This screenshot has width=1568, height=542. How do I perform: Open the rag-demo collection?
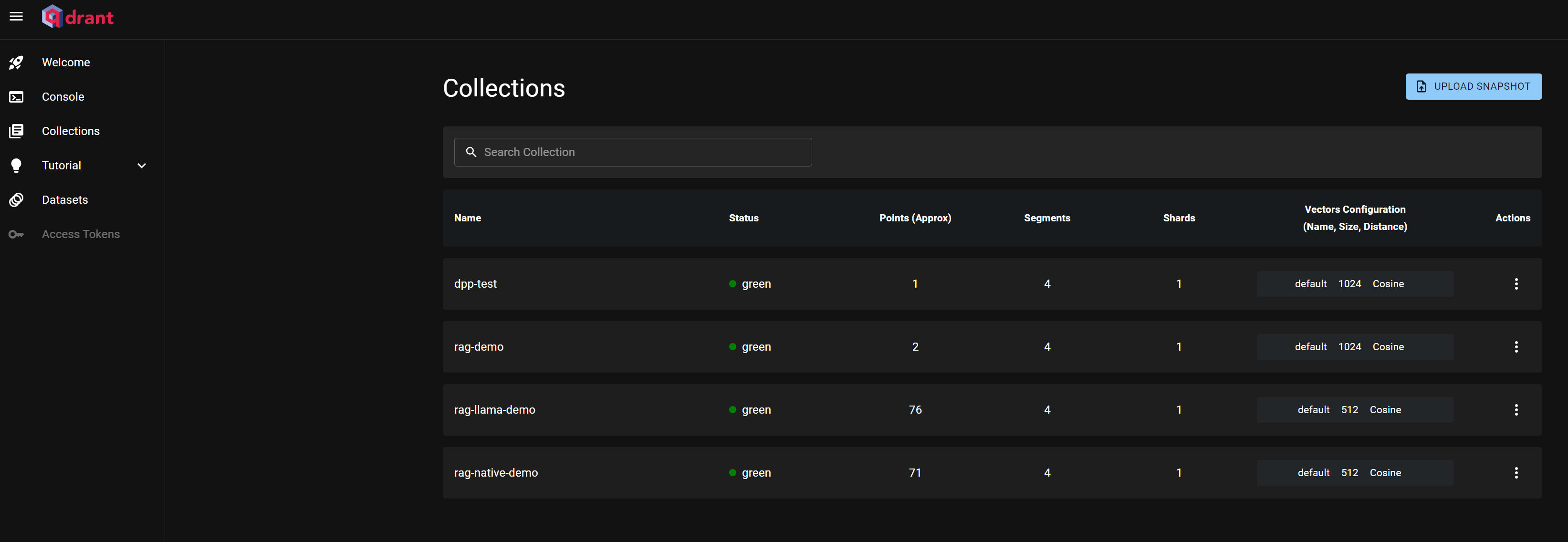[x=479, y=347]
